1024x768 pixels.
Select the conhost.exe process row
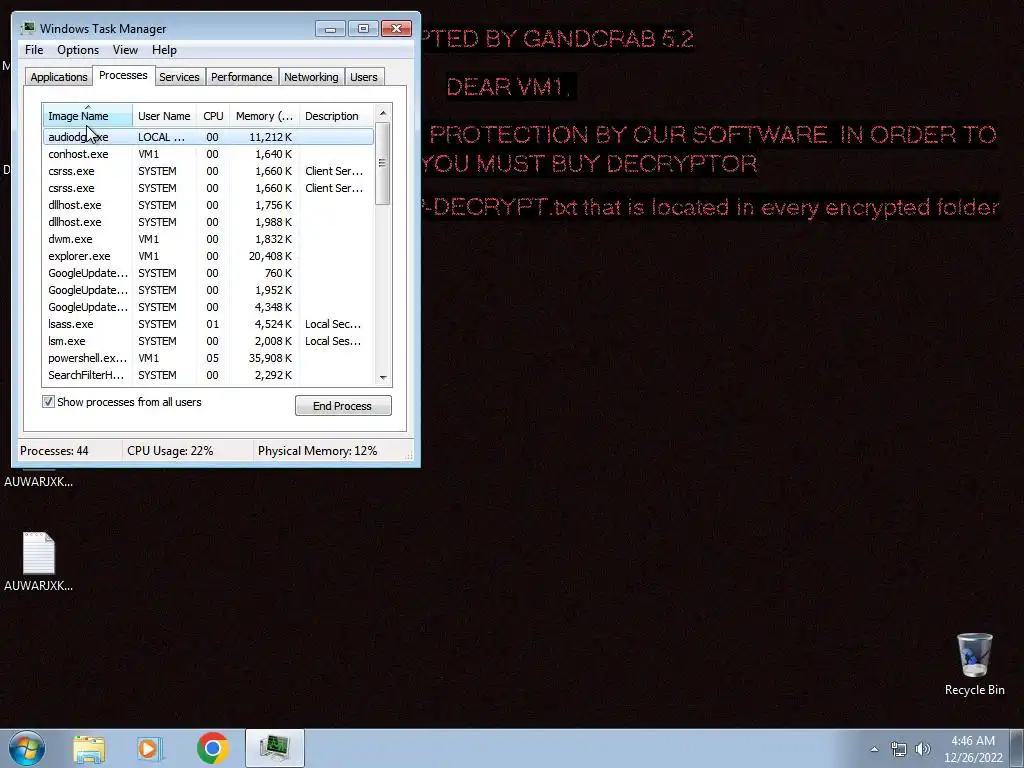(x=208, y=154)
